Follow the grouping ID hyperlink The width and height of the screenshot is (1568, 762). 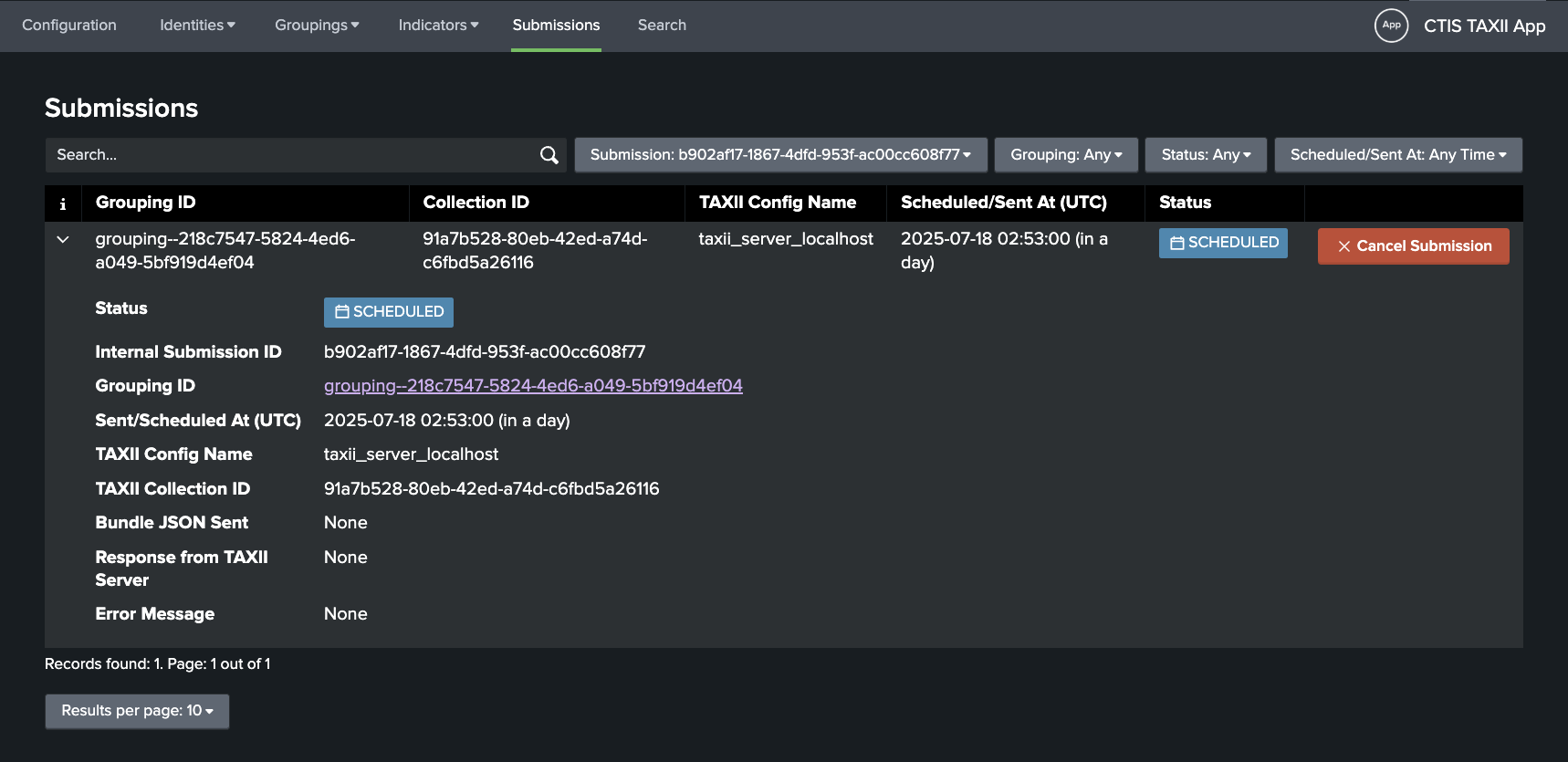(533, 386)
